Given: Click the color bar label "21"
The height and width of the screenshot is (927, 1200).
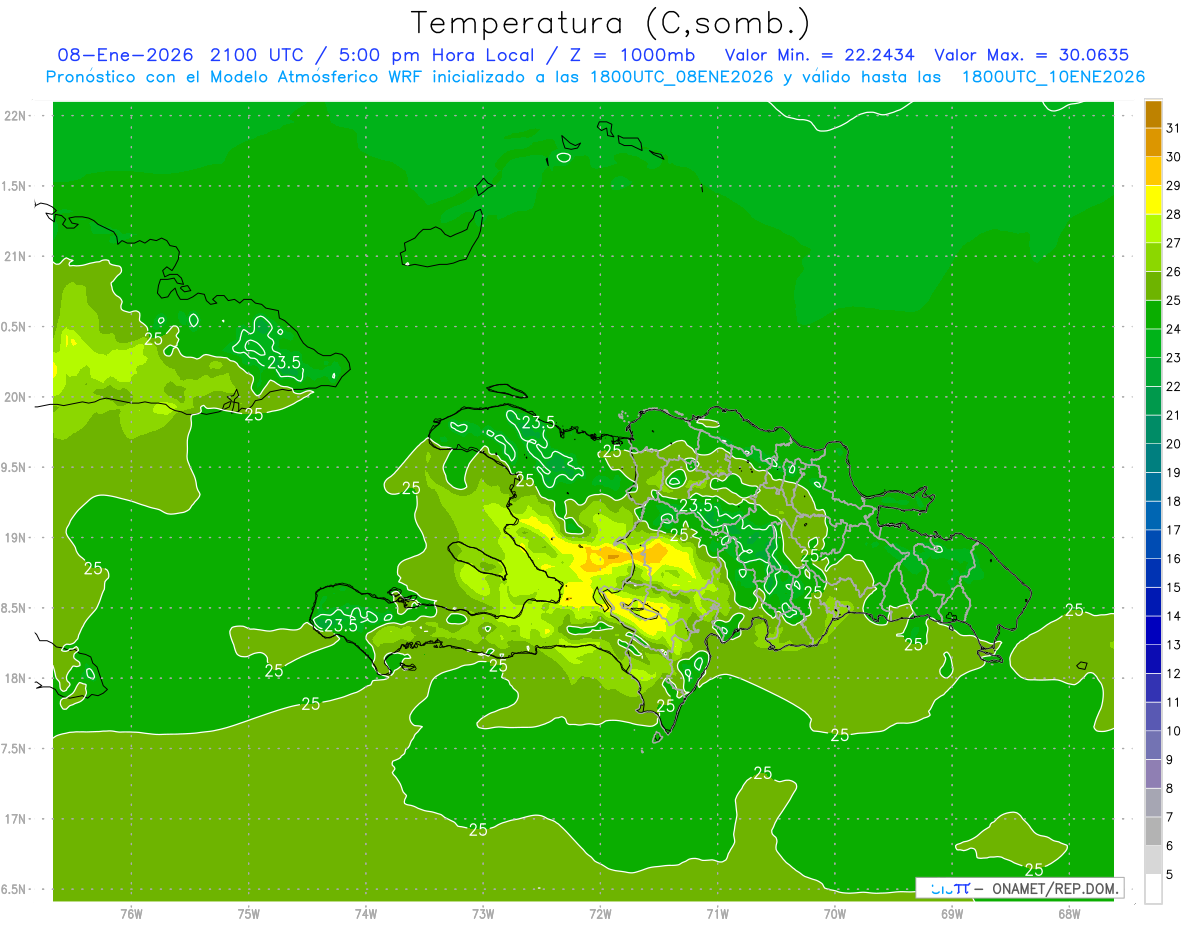Looking at the screenshot, I should (1174, 415).
